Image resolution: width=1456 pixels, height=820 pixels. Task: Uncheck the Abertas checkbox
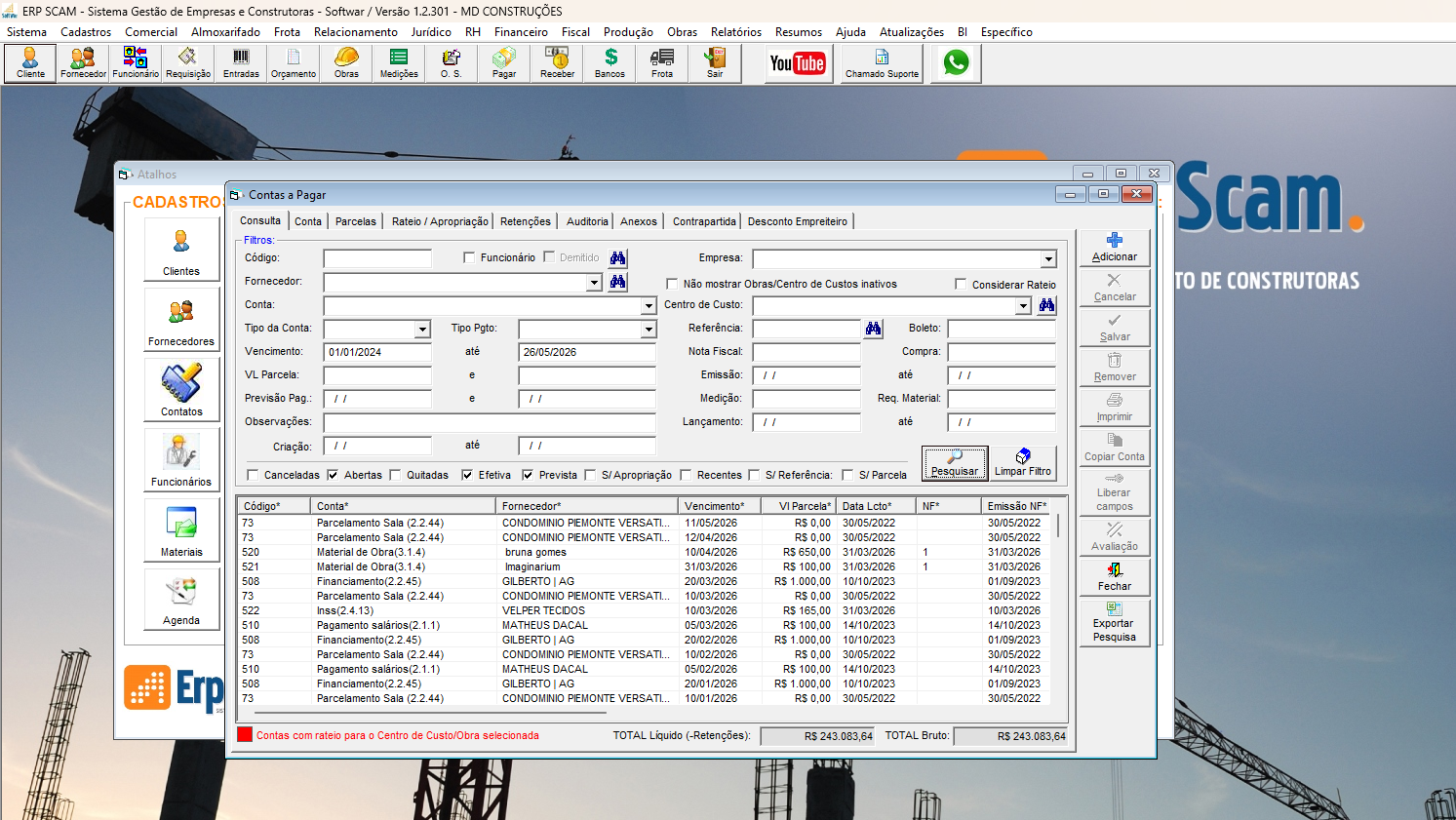[x=333, y=475]
